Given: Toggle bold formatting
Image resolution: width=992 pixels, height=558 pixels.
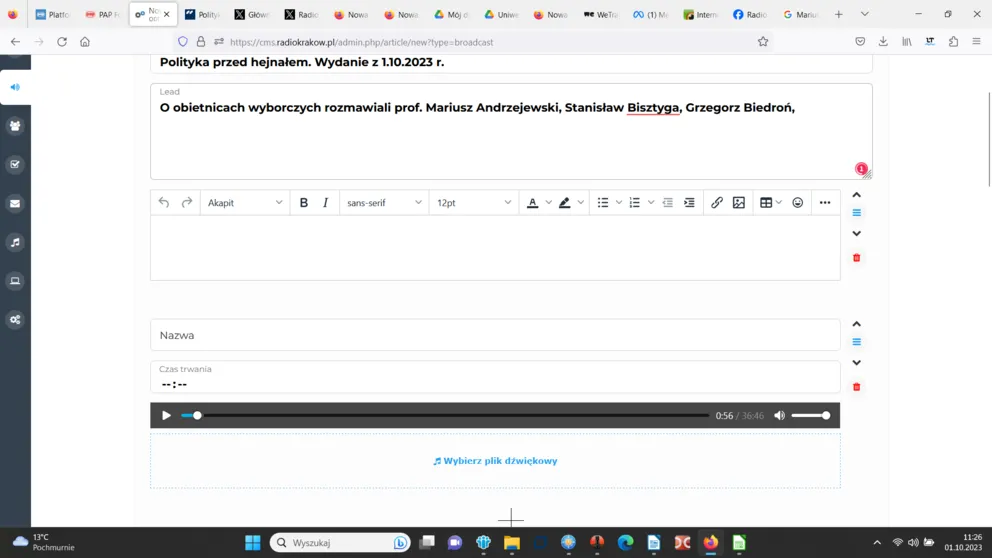Looking at the screenshot, I should (x=304, y=202).
